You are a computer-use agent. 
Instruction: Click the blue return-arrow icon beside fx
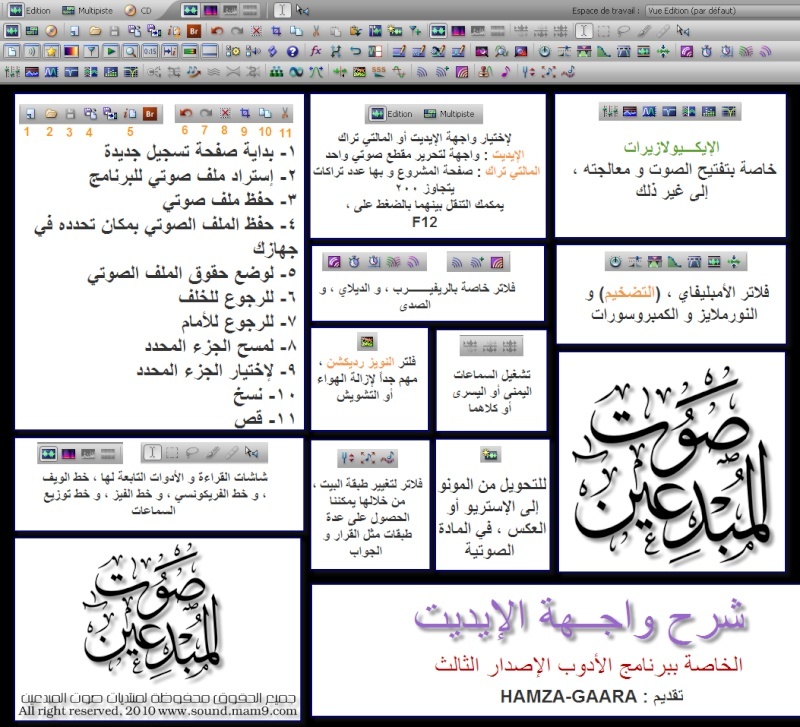point(355,52)
